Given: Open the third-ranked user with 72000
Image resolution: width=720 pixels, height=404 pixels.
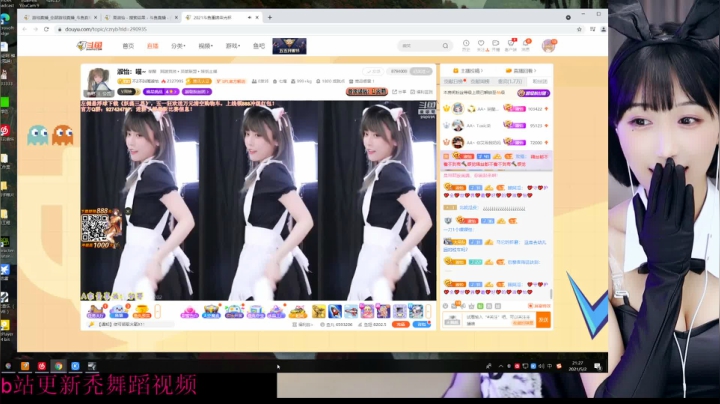Looking at the screenshot, I should [x=496, y=142].
